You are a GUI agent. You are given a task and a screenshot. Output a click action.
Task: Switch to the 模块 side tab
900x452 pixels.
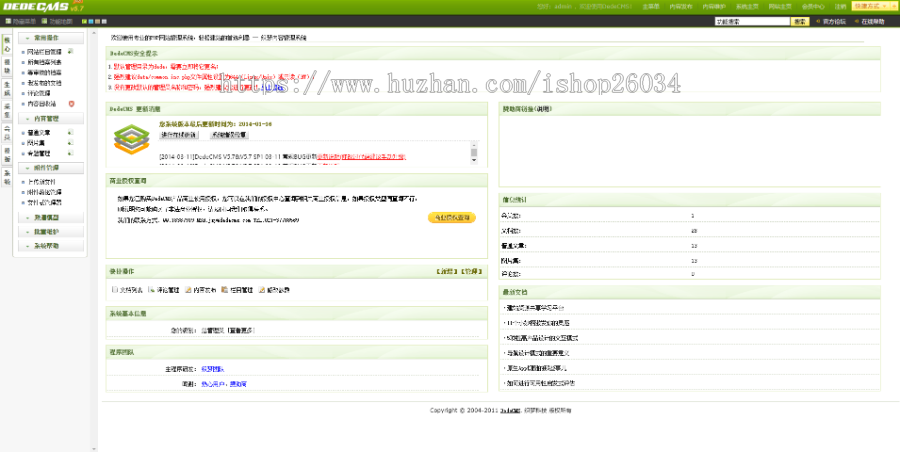coord(7,66)
